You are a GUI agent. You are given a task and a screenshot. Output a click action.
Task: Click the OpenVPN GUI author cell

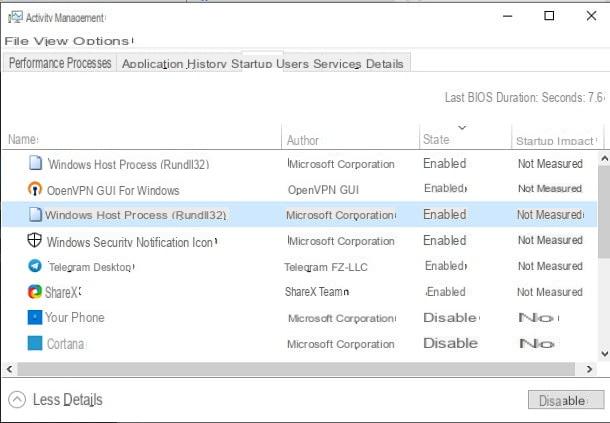323,190
